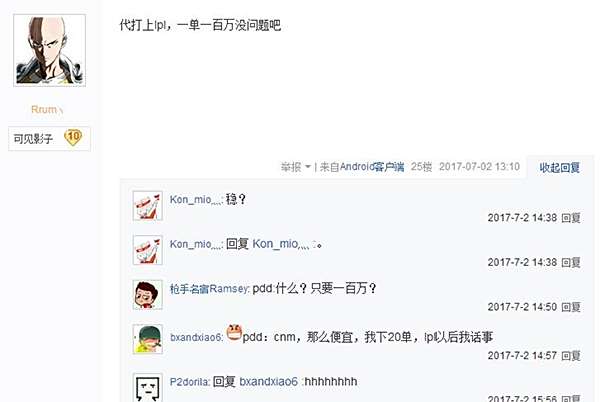Click the laughing emoticon in bxandxiao6's comment

click(x=234, y=332)
